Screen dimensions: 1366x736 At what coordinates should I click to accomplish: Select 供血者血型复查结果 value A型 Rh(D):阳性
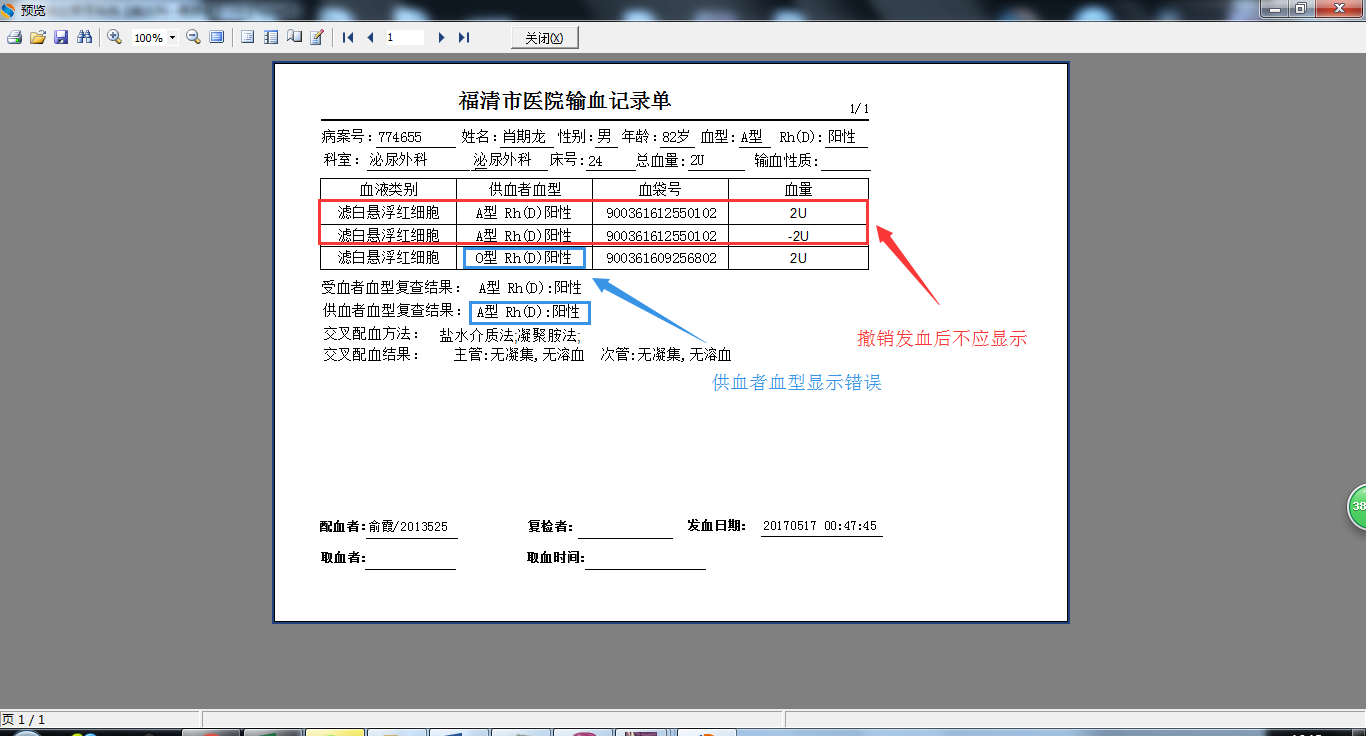530,313
